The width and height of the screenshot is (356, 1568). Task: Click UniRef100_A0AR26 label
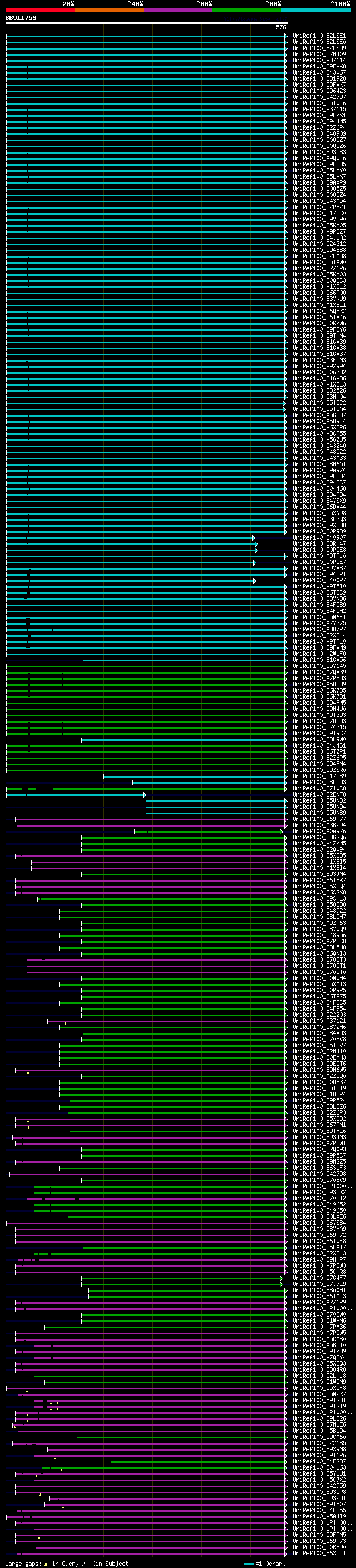319,832
